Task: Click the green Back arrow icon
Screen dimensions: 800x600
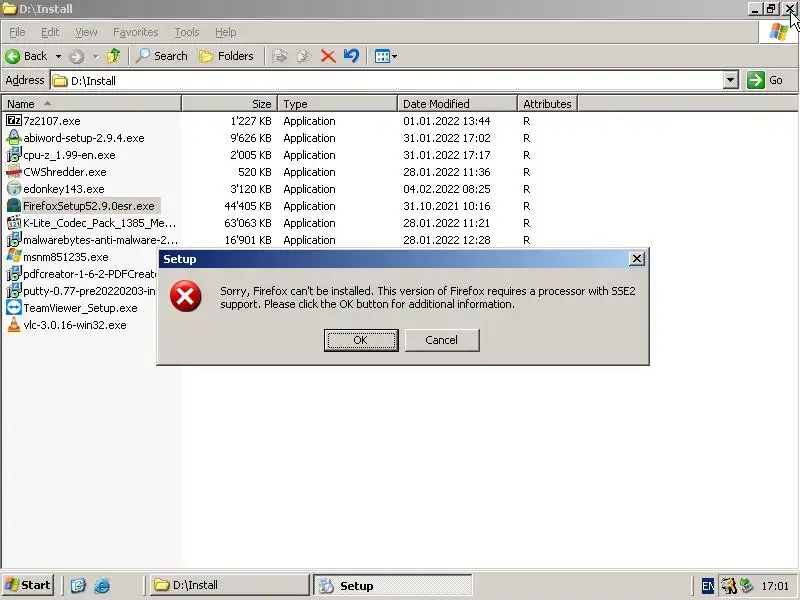Action: click(x=13, y=56)
